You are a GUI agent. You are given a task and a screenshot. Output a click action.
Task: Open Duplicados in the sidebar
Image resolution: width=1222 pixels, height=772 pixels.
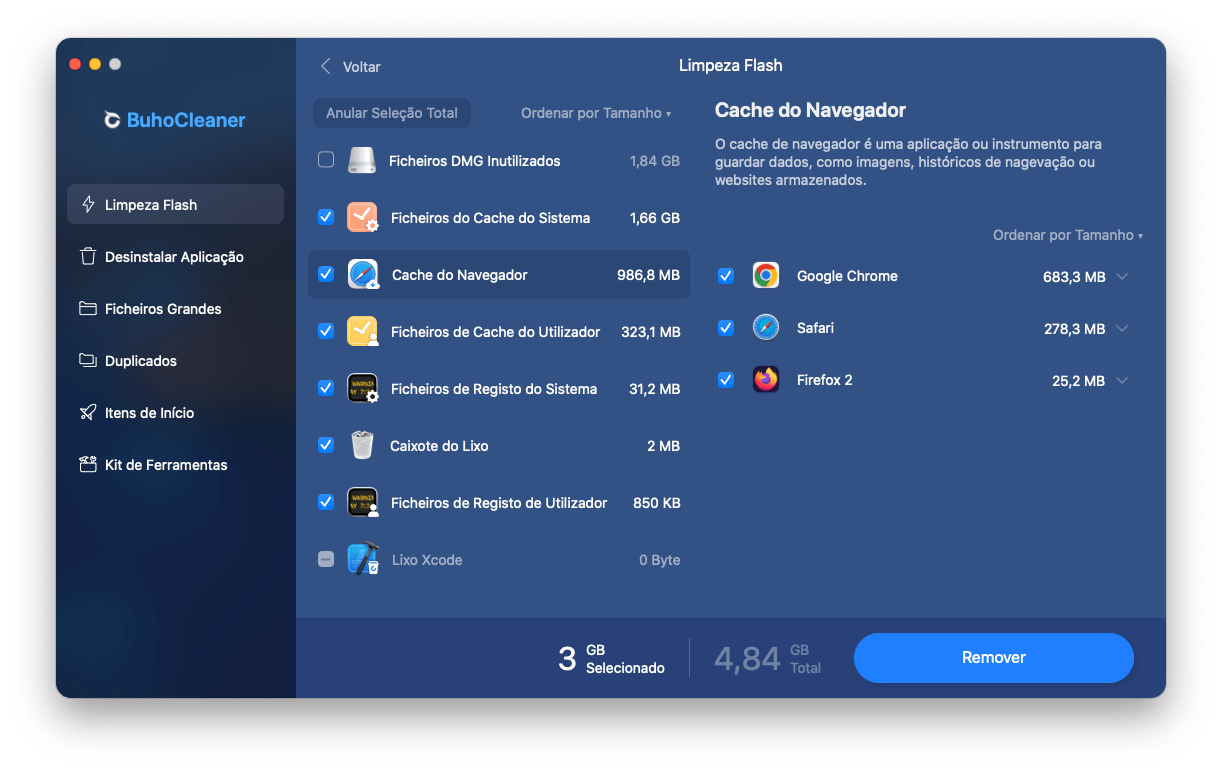[175, 360]
